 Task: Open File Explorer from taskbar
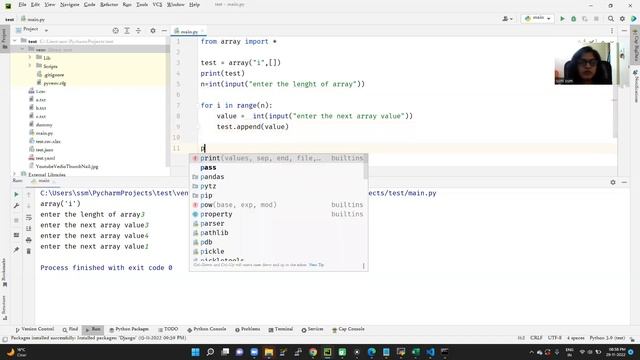269,352
